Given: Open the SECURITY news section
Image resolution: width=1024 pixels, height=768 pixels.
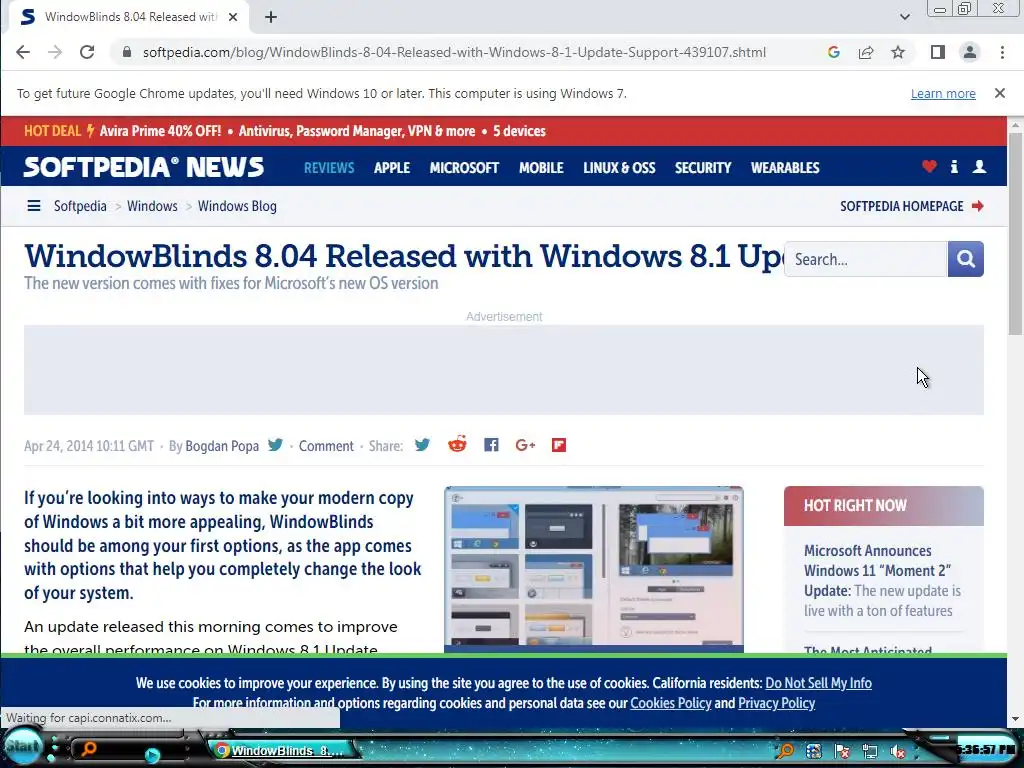Looking at the screenshot, I should [703, 168].
